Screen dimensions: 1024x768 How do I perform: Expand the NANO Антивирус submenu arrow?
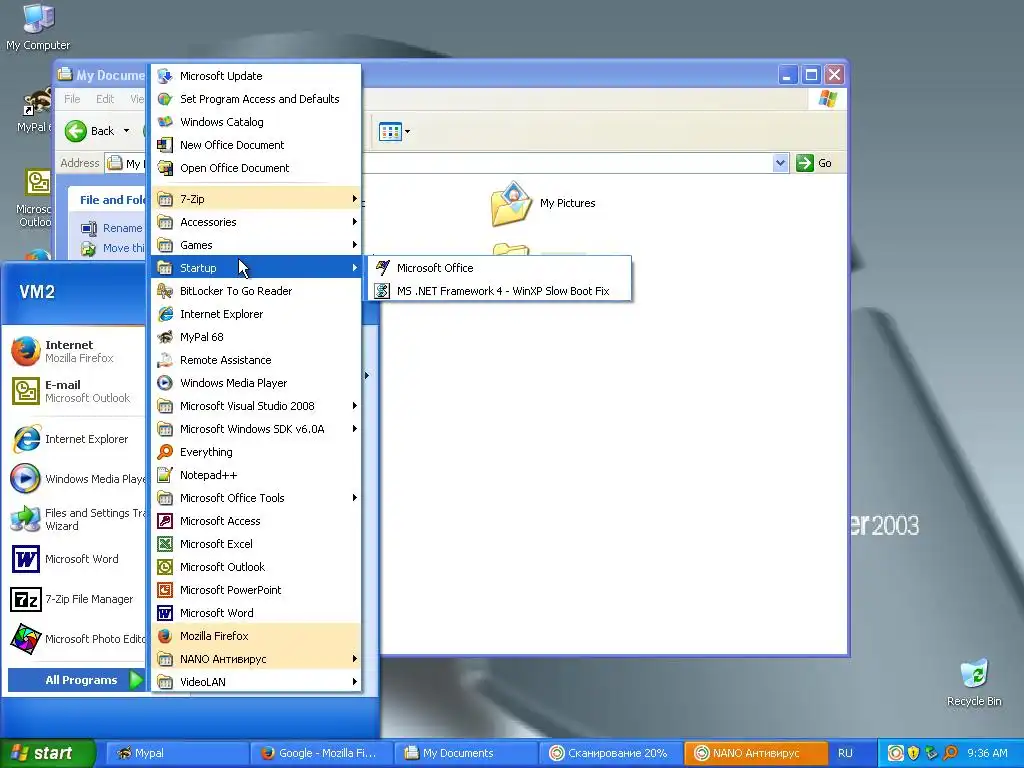tap(355, 659)
